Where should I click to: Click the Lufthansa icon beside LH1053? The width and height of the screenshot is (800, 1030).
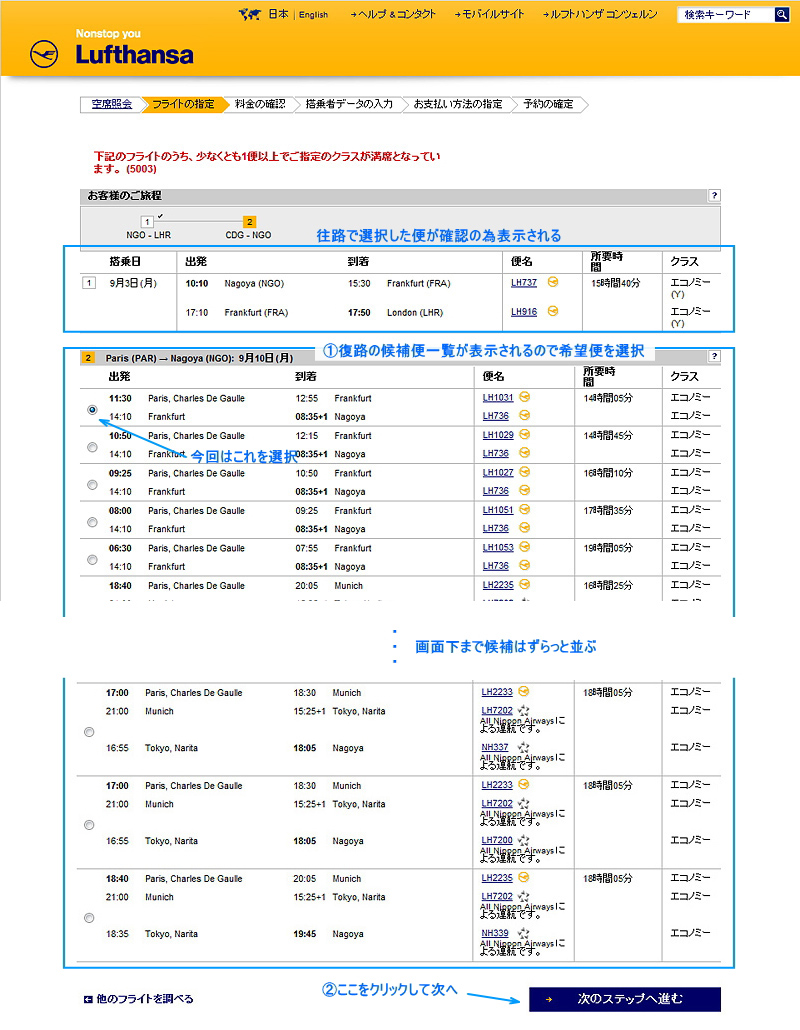pos(525,547)
